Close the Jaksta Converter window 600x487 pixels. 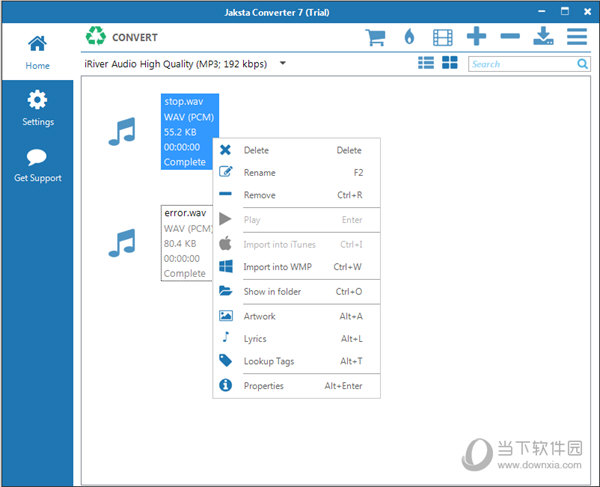[587, 12]
